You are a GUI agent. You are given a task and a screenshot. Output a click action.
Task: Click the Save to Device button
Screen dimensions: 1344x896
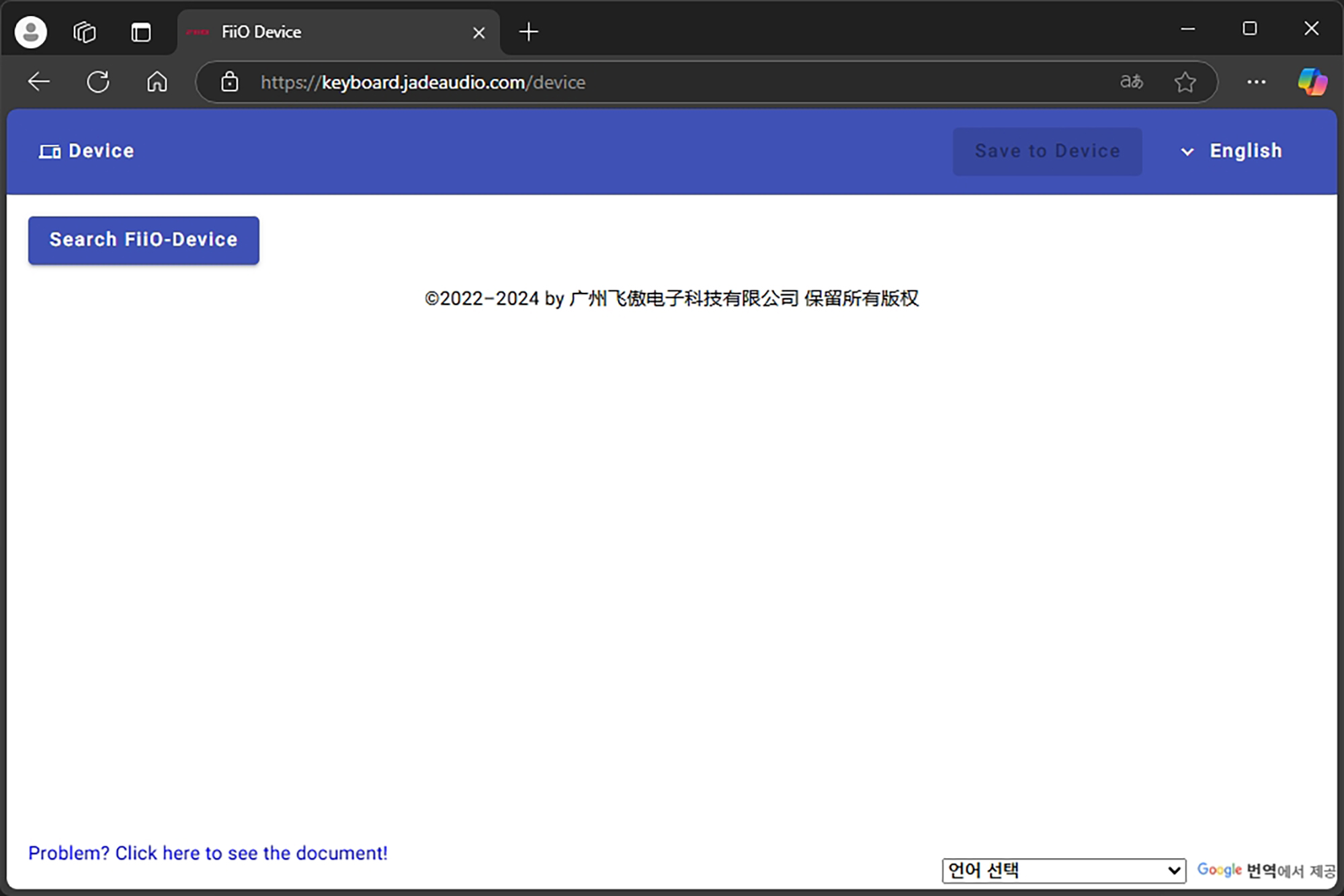pyautogui.click(x=1047, y=151)
